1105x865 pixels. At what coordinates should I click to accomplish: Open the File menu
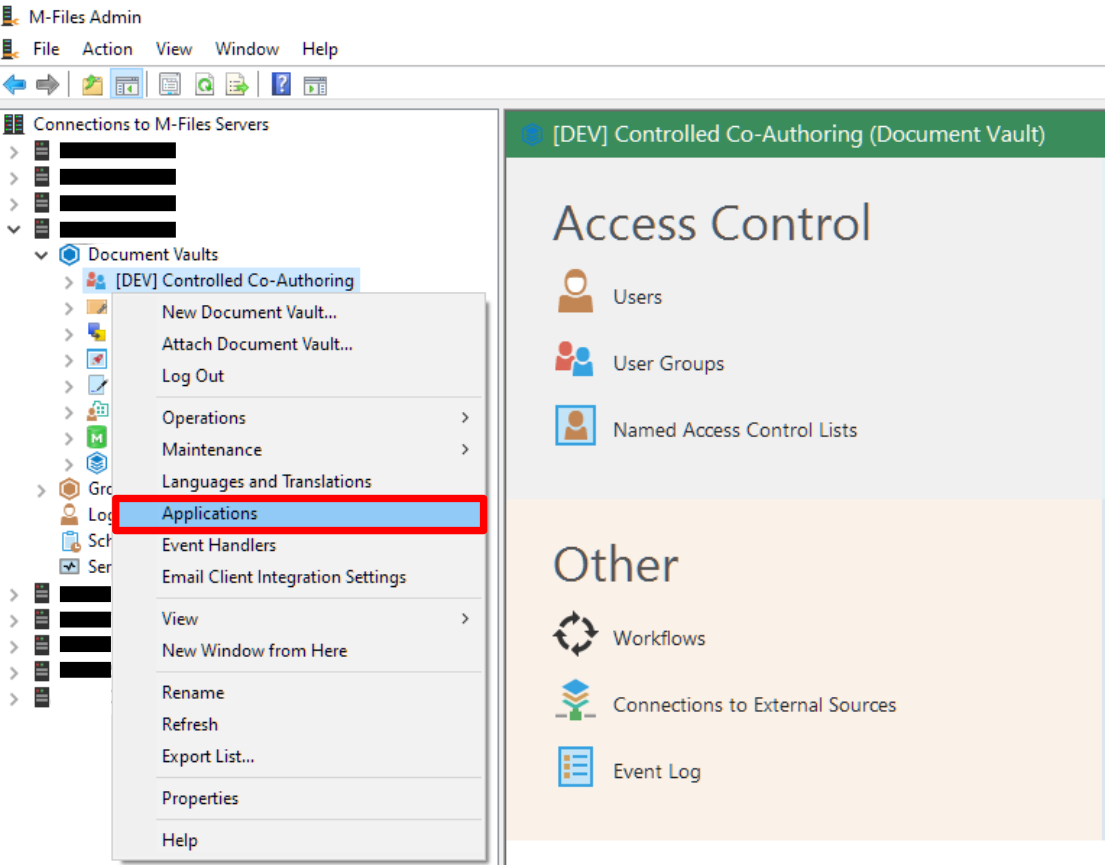pyautogui.click(x=46, y=49)
